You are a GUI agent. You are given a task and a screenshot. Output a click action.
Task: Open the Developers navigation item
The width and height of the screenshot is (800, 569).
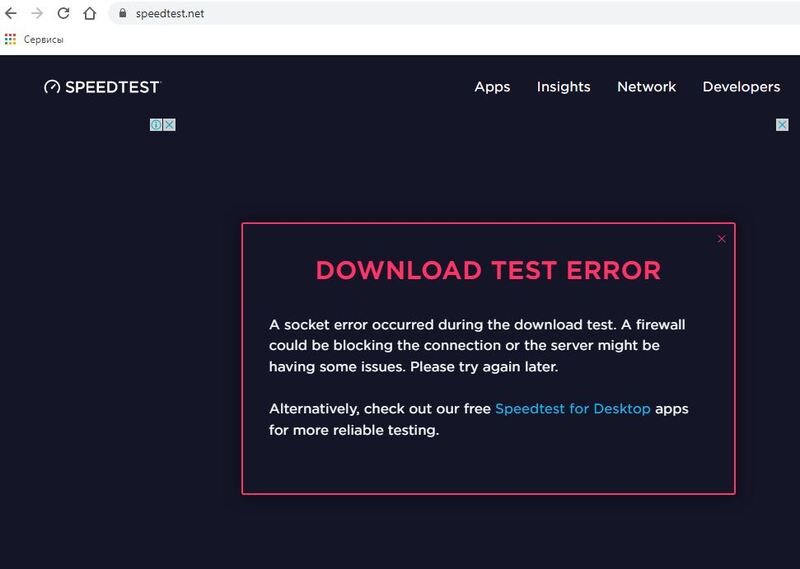coord(741,87)
